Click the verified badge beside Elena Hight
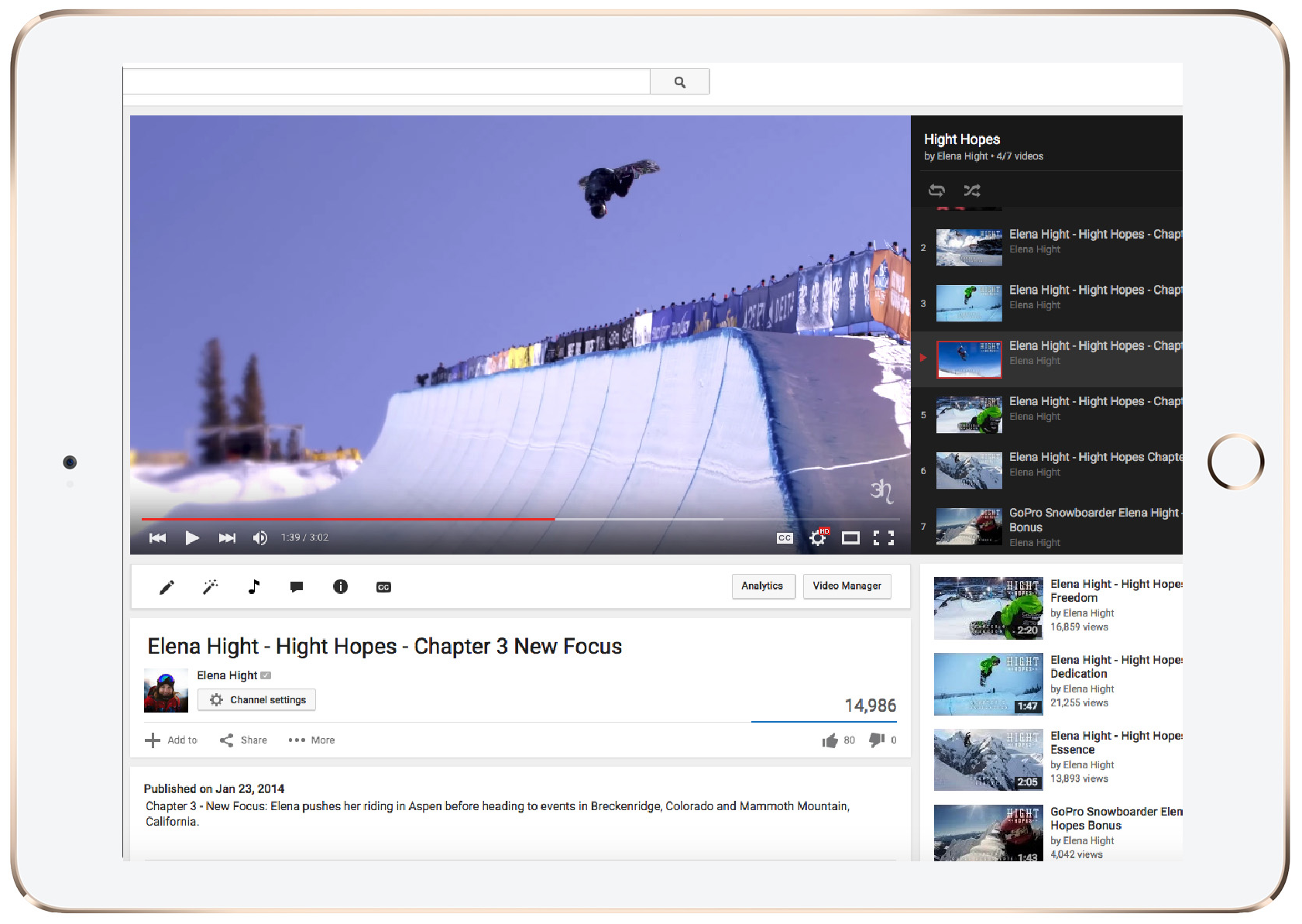The width and height of the screenshot is (1302, 924). [x=266, y=675]
